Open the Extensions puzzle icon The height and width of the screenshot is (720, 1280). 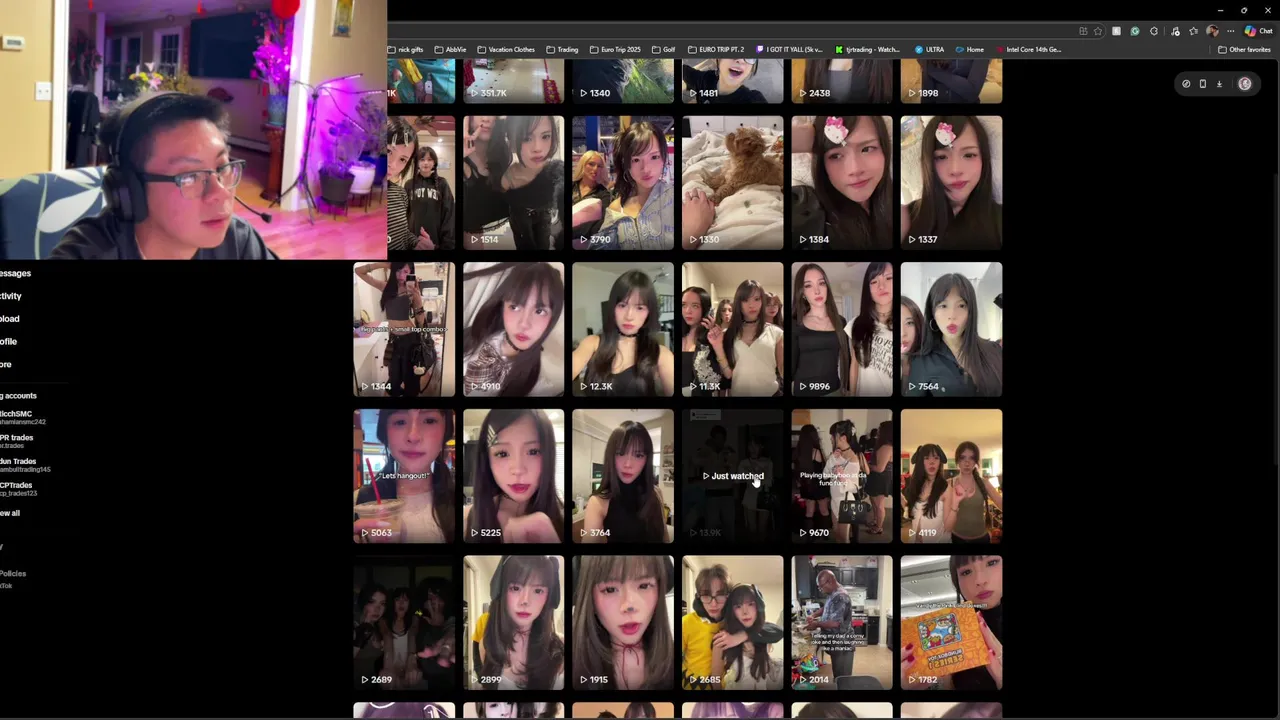click(x=1154, y=31)
